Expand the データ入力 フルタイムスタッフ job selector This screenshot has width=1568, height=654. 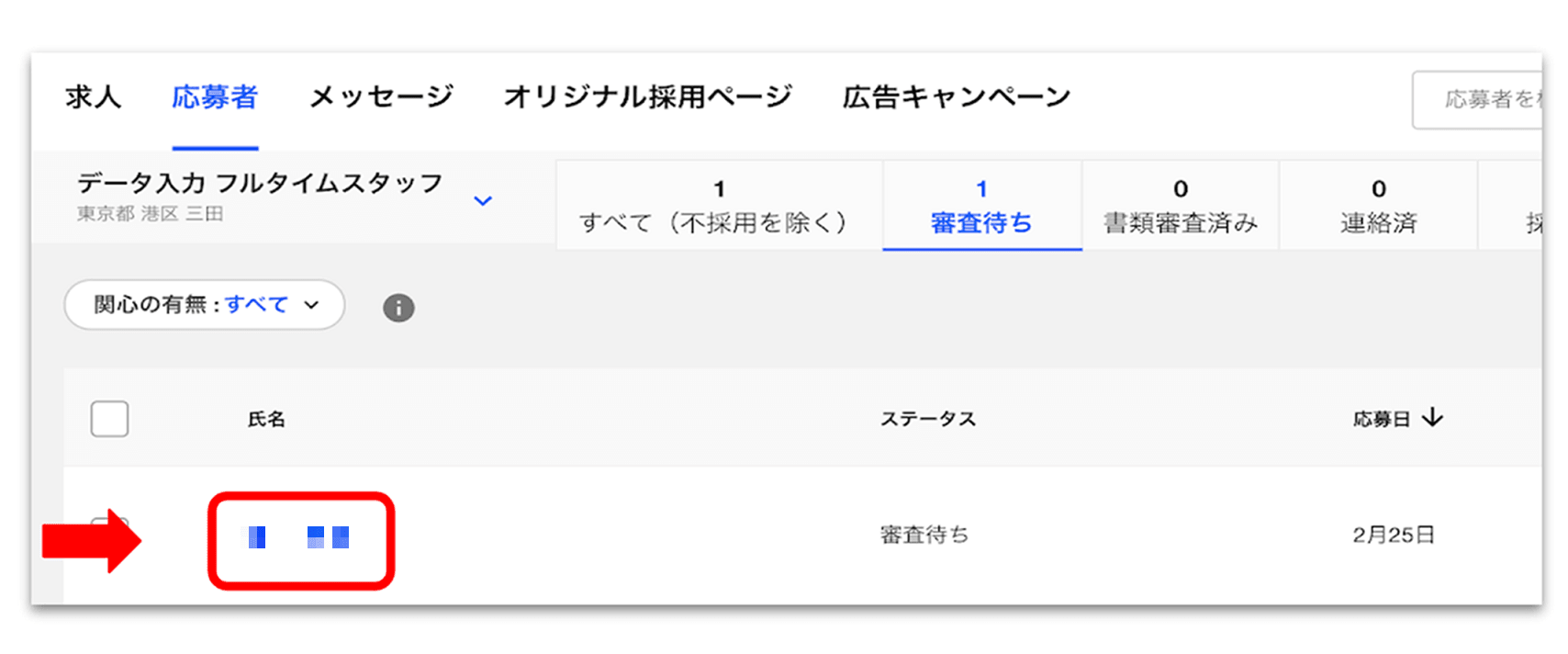coord(285,197)
